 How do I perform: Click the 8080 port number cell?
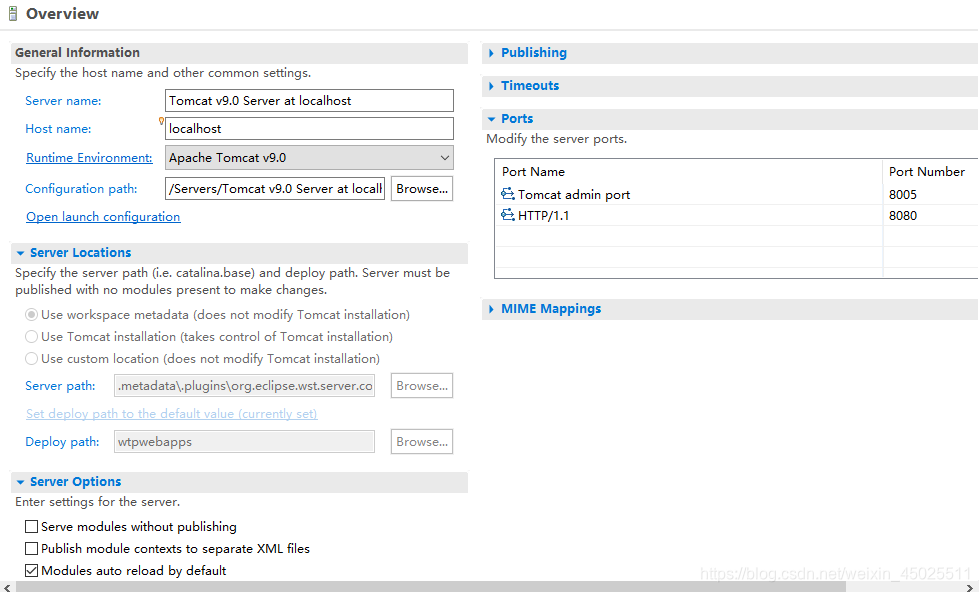(903, 215)
